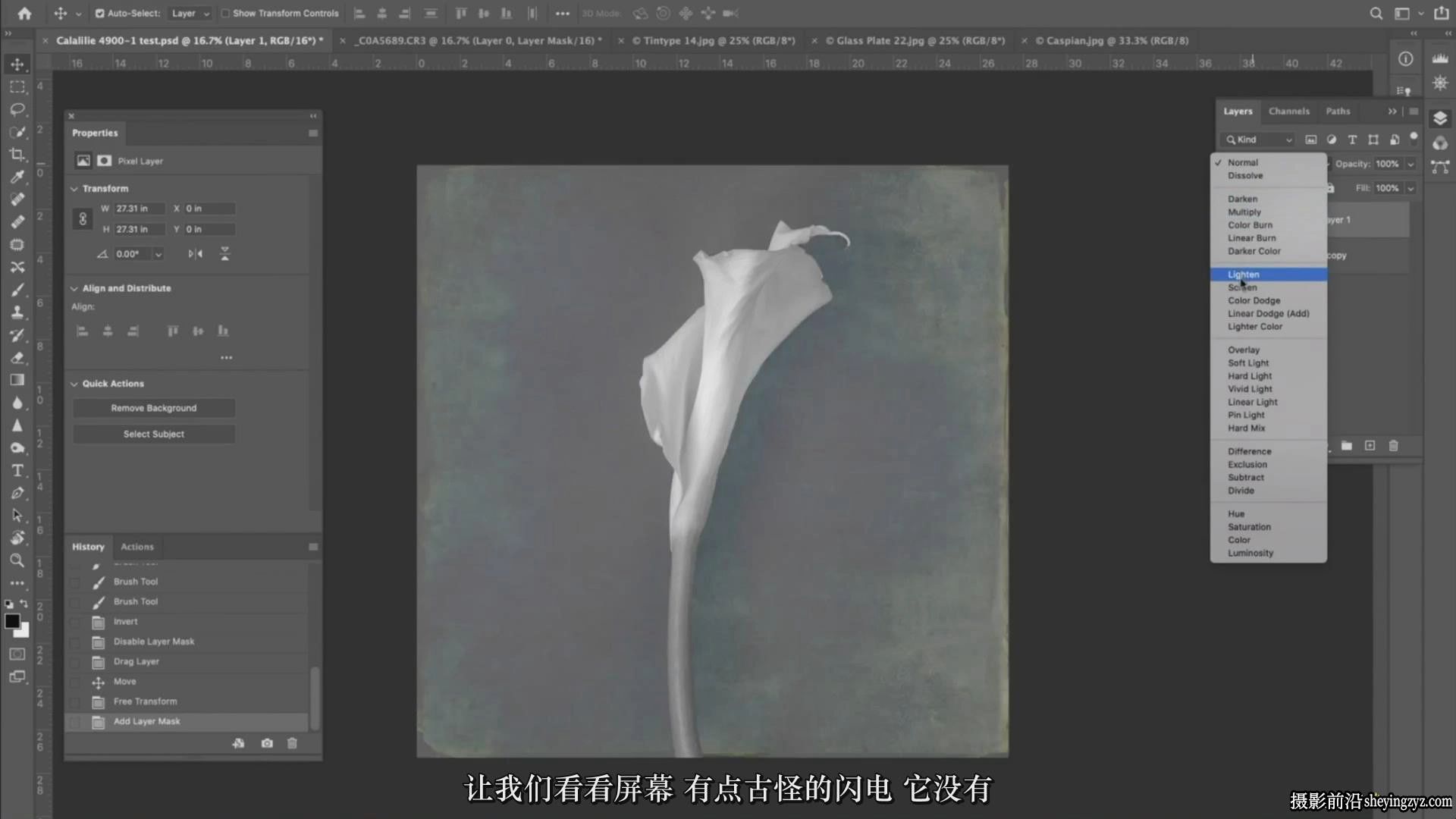The width and height of the screenshot is (1456, 819).
Task: Open the Fill slider dropdown arrow
Action: click(1410, 188)
